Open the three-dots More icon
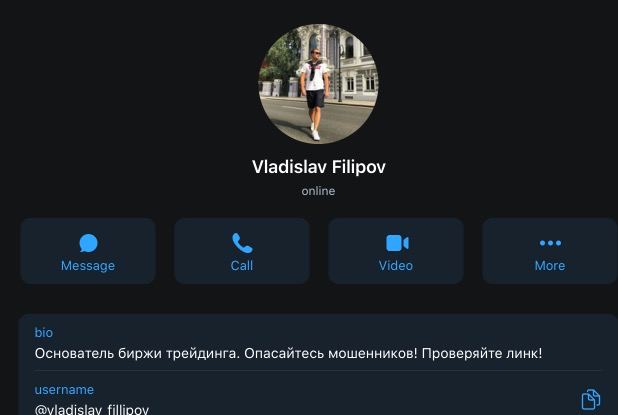Image resolution: width=618 pixels, height=415 pixels. click(550, 243)
